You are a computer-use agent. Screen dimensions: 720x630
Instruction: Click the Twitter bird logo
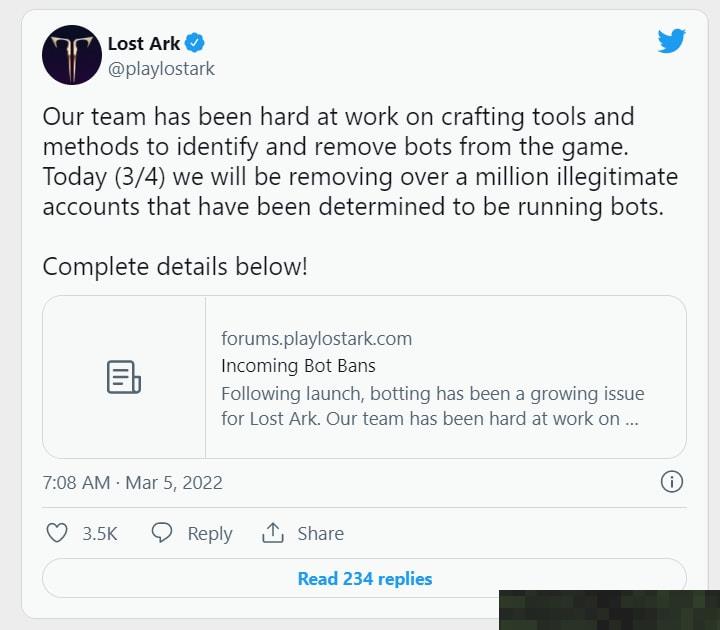(671, 41)
